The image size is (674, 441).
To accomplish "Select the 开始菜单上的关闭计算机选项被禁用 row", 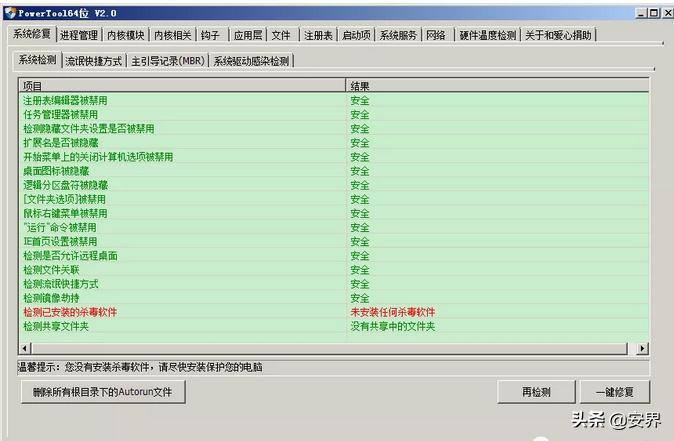I will [x=334, y=157].
